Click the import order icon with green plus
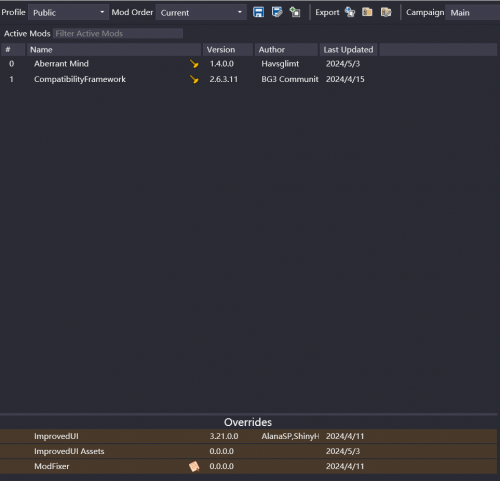500x481 pixels. point(295,12)
